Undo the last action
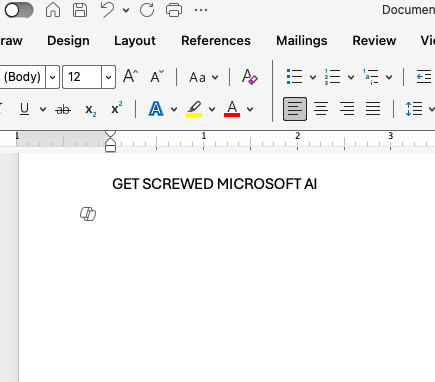The image size is (435, 382). pyautogui.click(x=107, y=10)
